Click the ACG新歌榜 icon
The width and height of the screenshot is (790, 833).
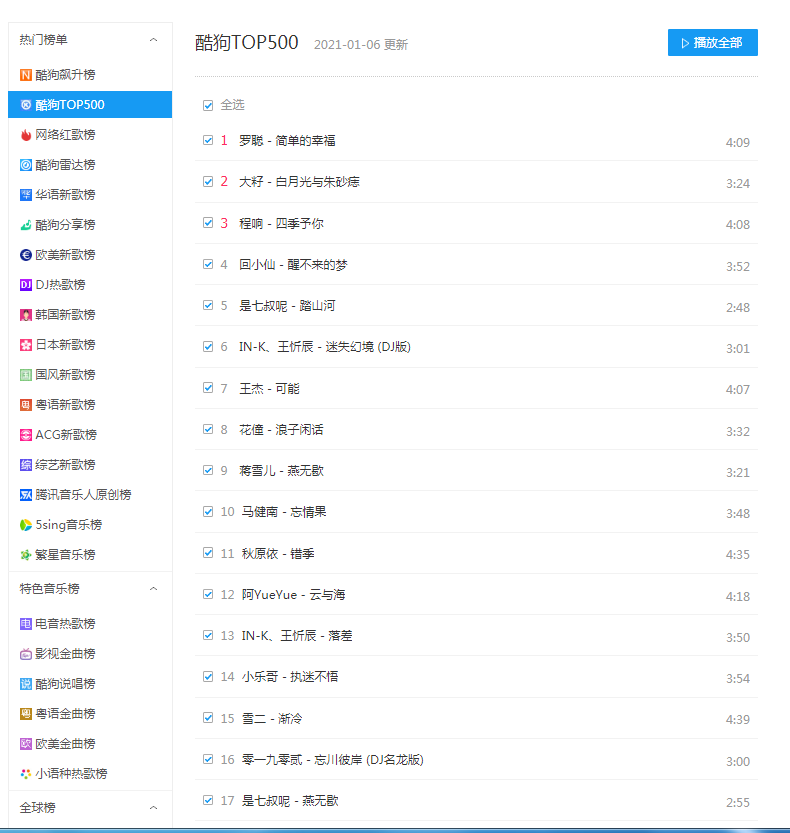26,435
